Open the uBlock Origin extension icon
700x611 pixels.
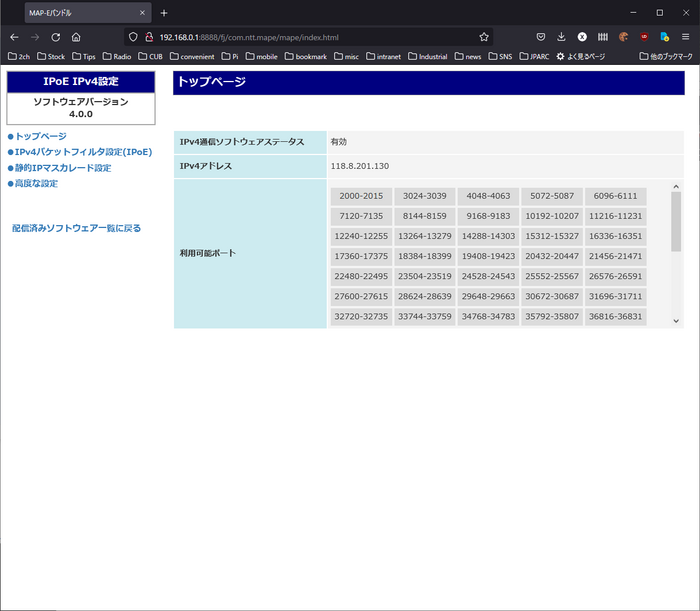[x=644, y=37]
